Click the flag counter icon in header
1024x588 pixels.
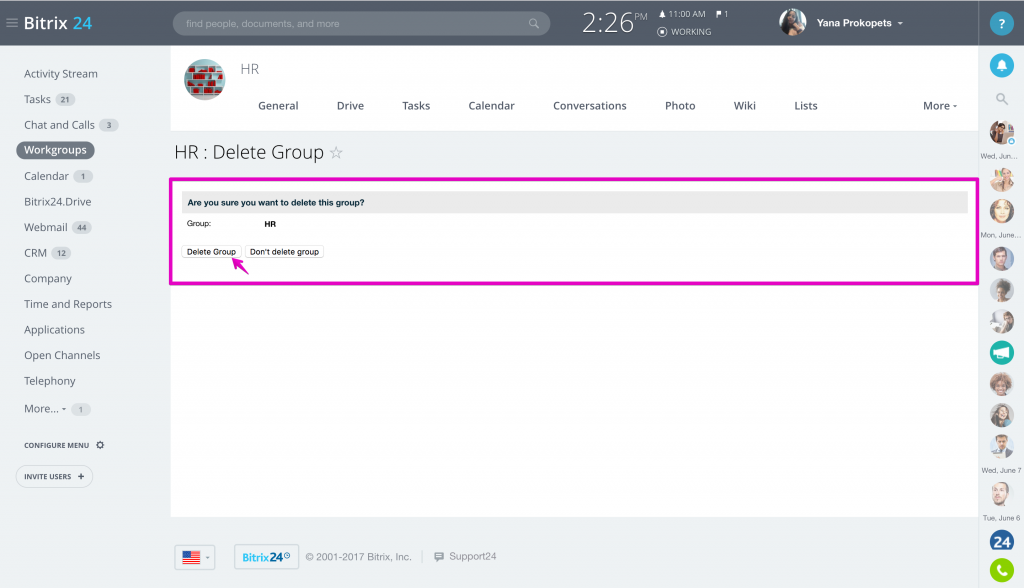(722, 14)
